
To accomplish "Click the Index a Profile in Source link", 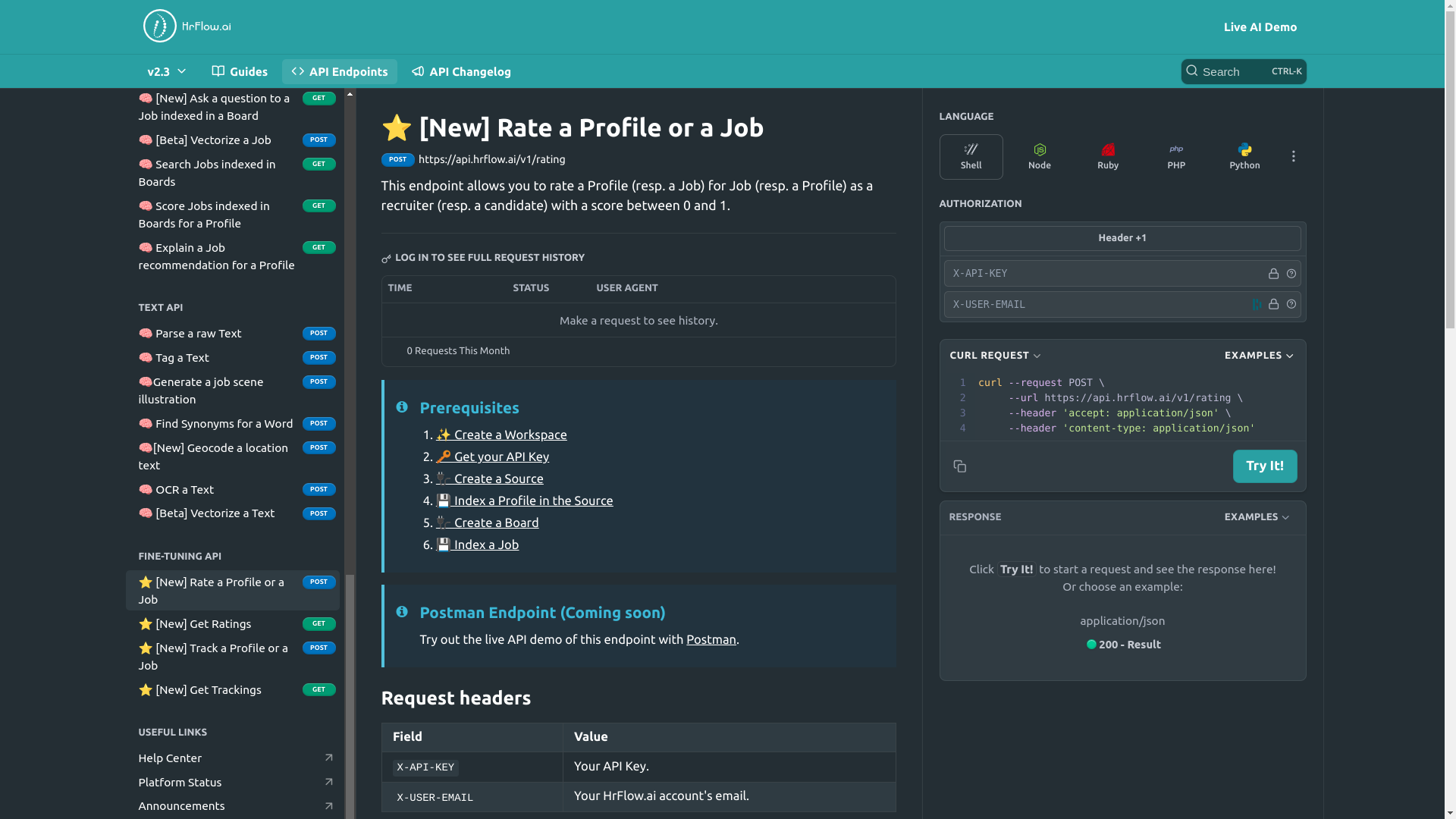I will [524, 500].
